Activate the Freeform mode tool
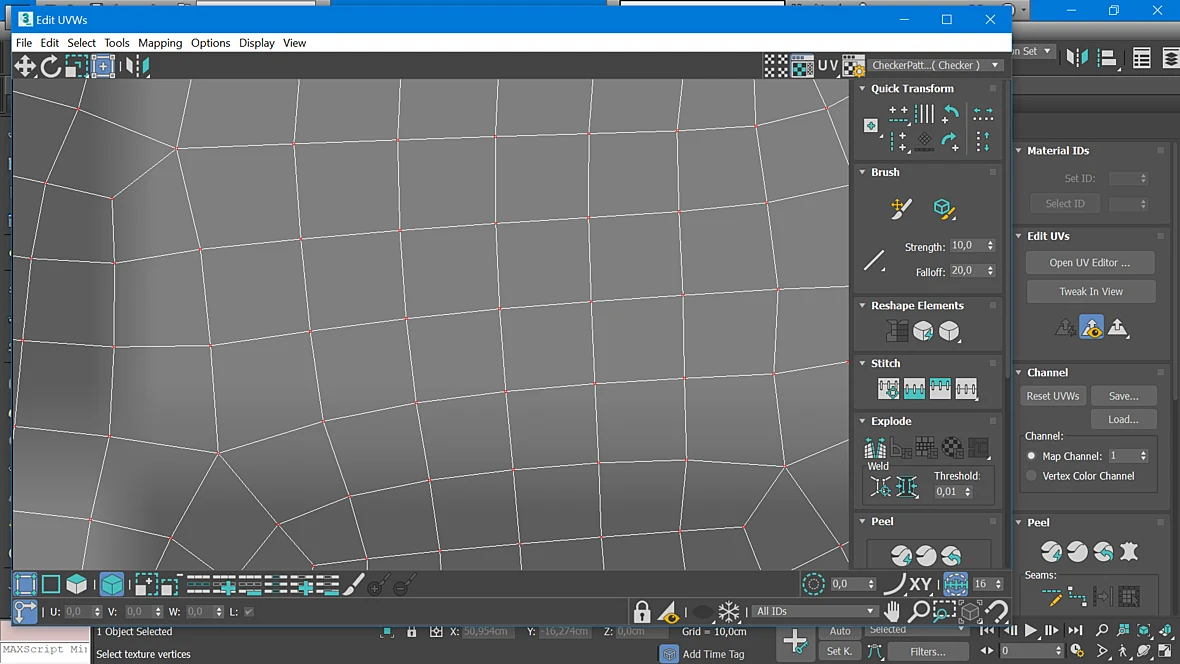Screen dimensions: 1180x664 (x=102, y=66)
